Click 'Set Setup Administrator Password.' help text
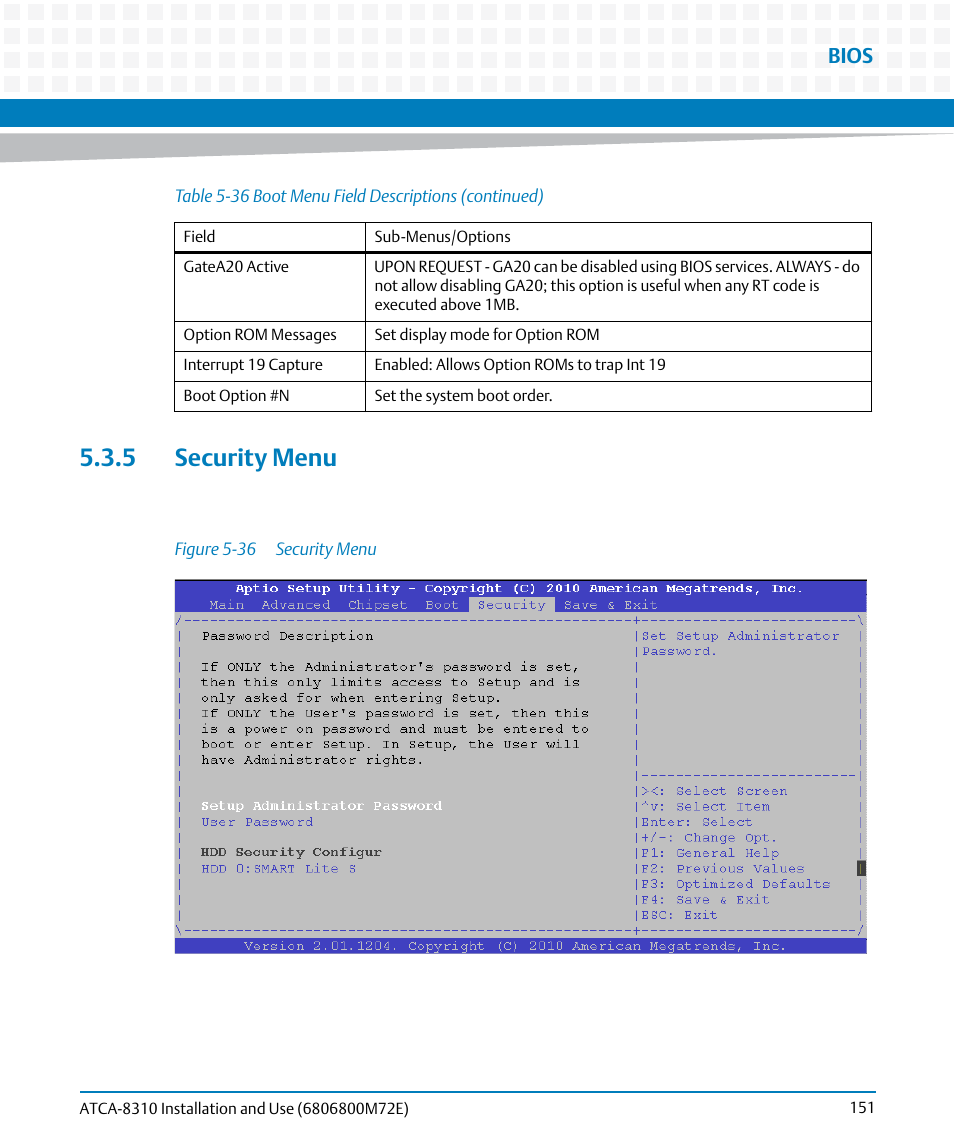954x1145 pixels. [741, 643]
